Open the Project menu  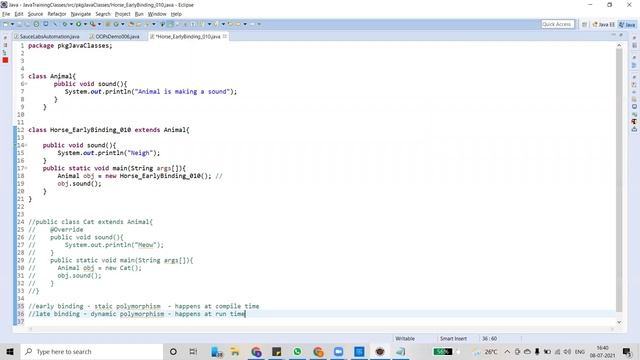point(122,14)
